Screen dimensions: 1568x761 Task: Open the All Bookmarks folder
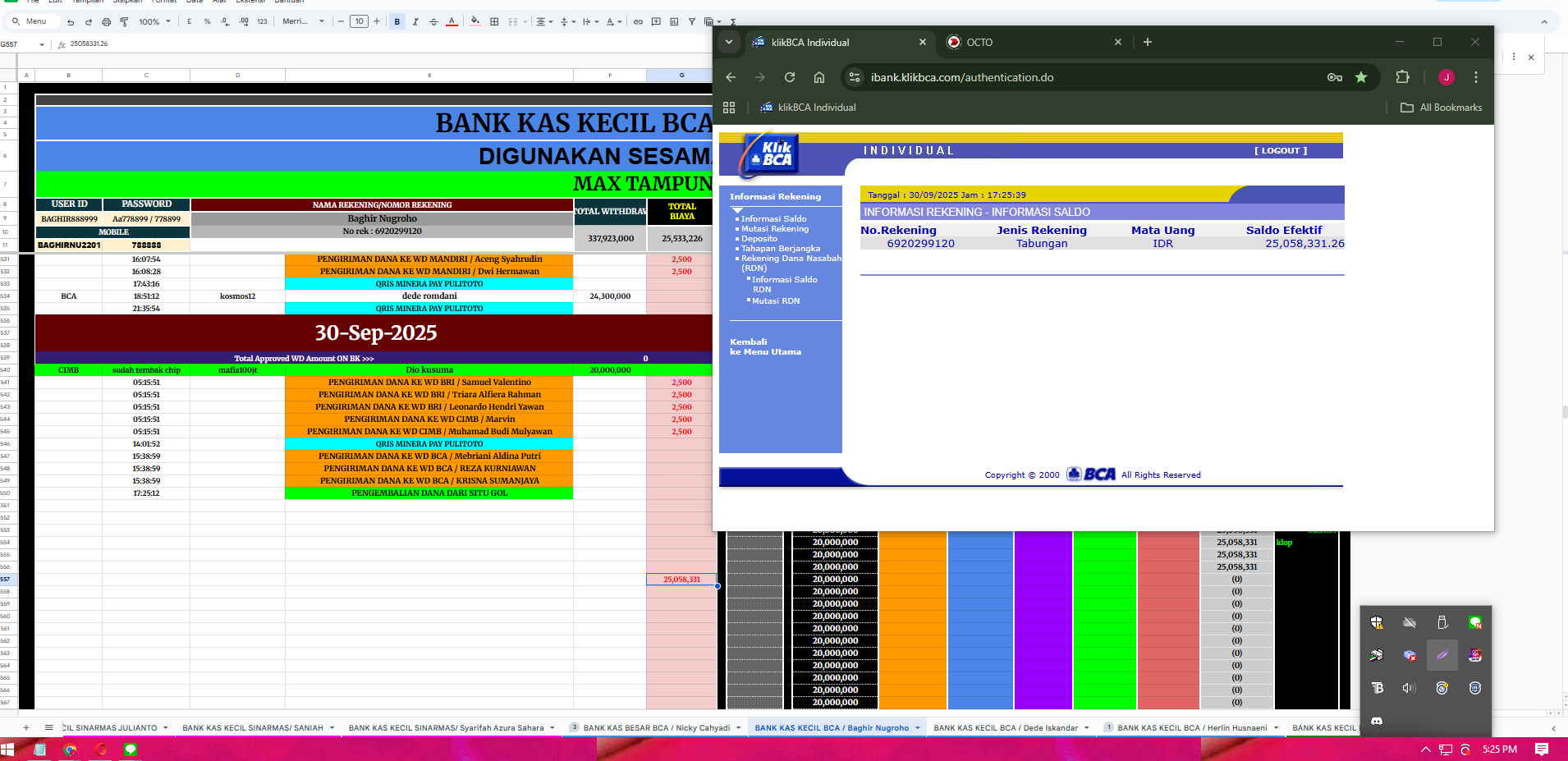coord(1441,108)
